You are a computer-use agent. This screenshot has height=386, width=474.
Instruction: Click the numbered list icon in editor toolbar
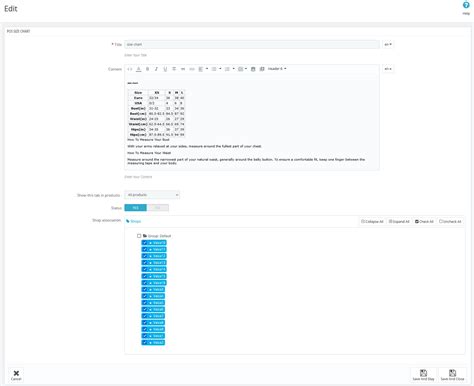point(227,69)
